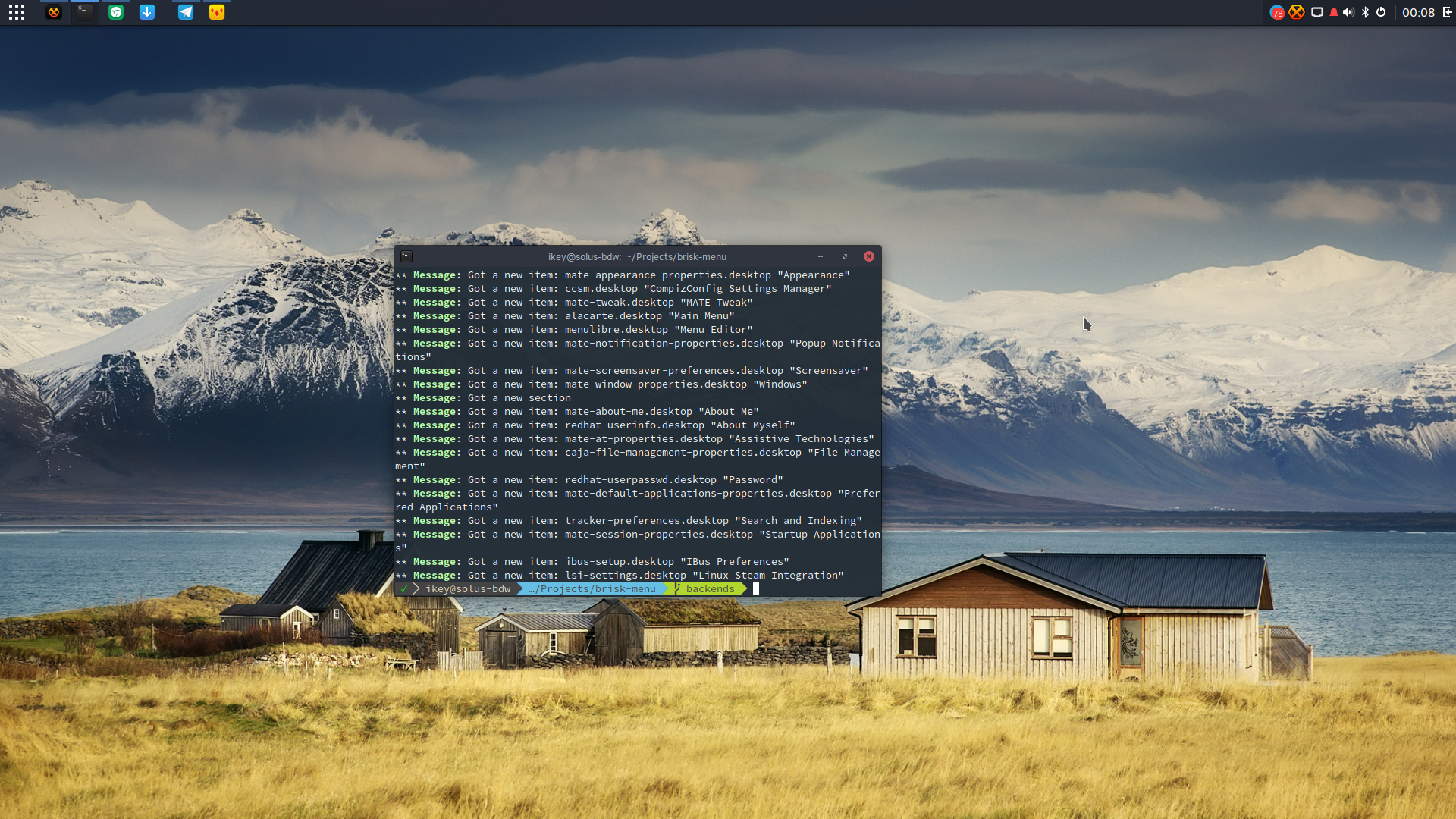Open the network connection tray icon
This screenshot has width=1456, height=819.
[1317, 12]
